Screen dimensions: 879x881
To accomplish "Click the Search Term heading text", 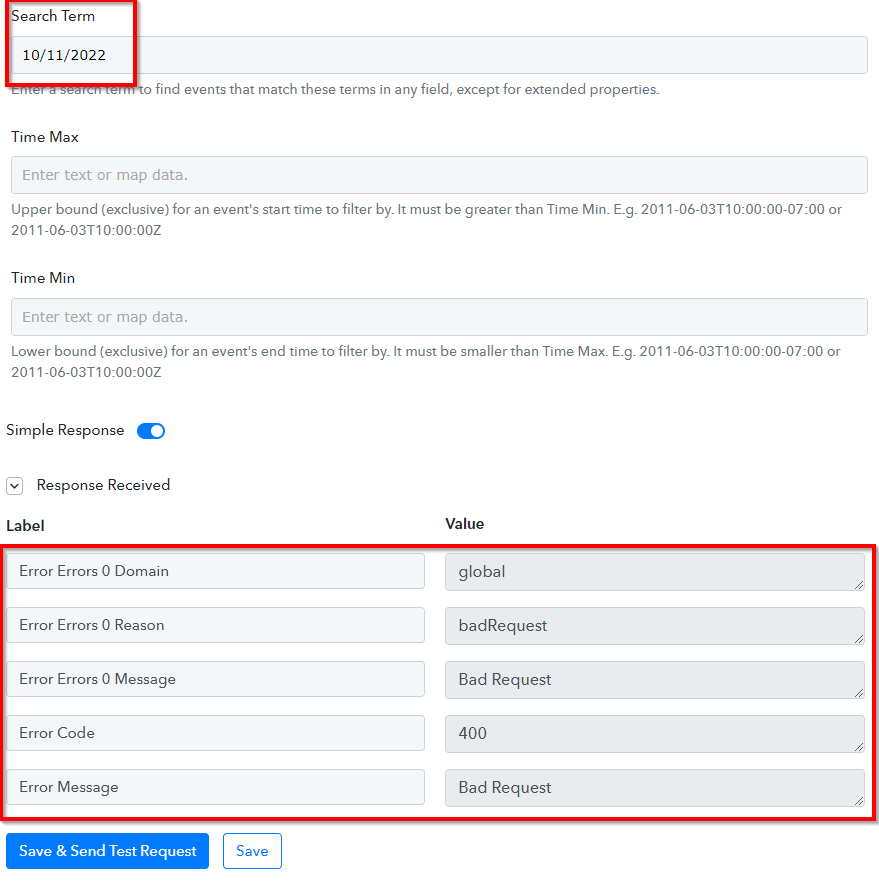I will point(53,16).
